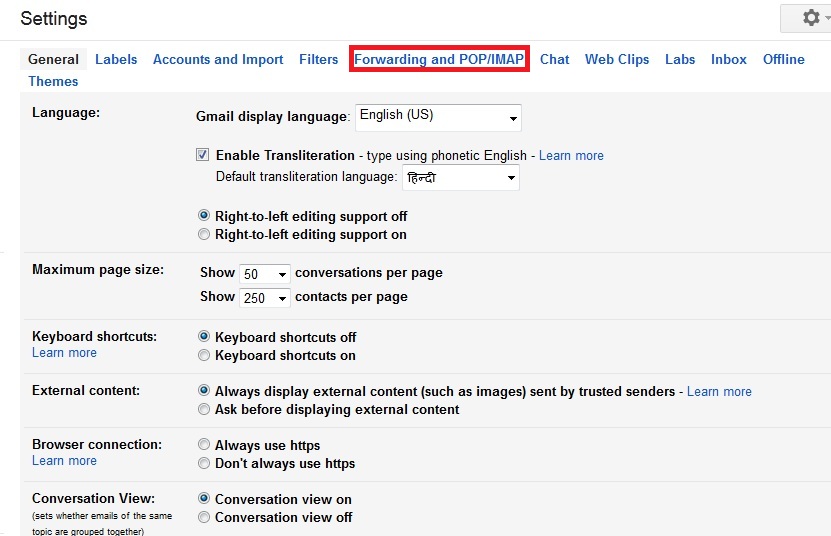Open the Gmail display language dropdown
Screen dimensions: 831x536
tap(438, 118)
